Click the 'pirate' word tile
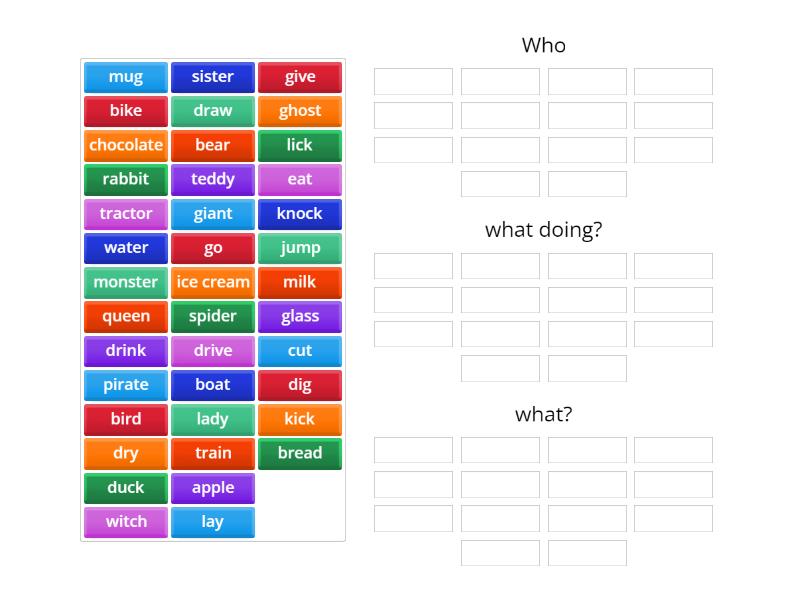 click(x=126, y=385)
